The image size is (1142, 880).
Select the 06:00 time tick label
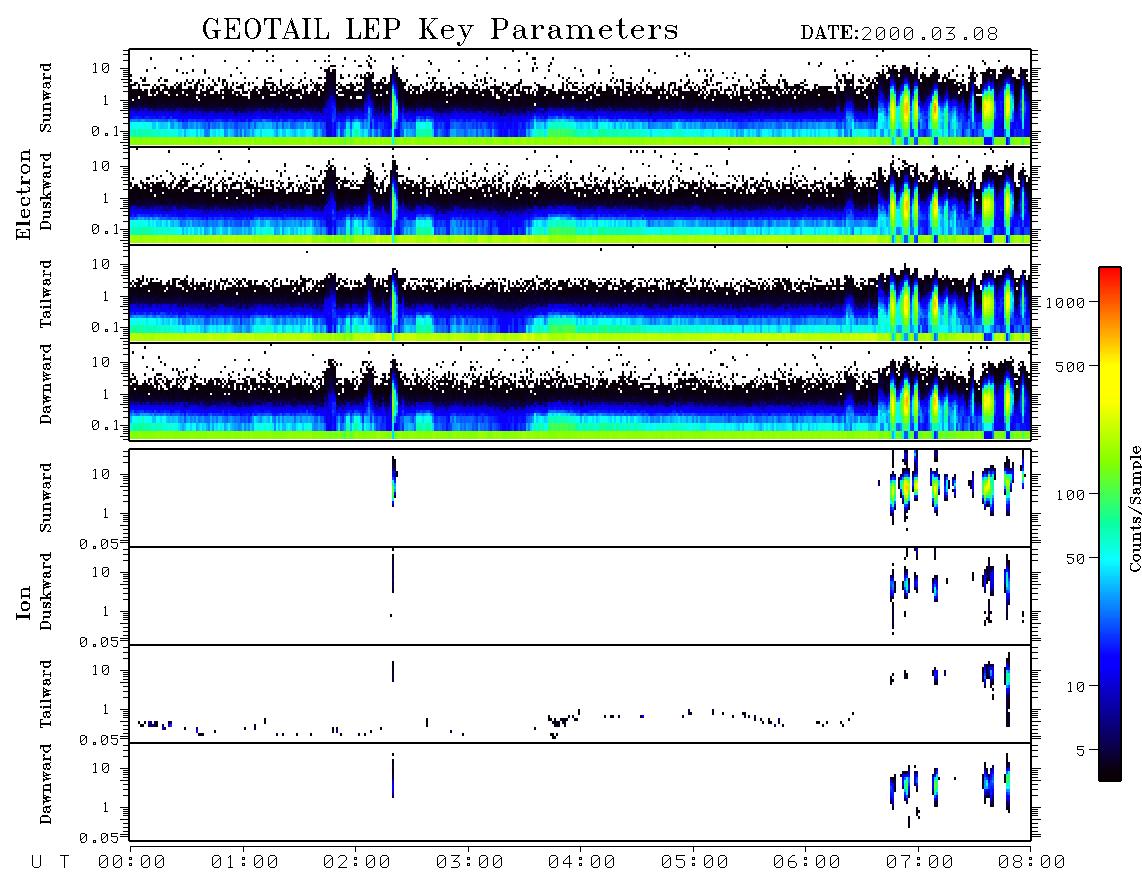(807, 863)
